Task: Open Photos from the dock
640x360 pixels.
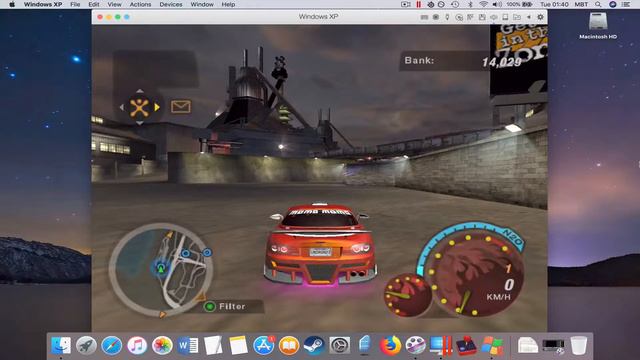Action: click(162, 345)
